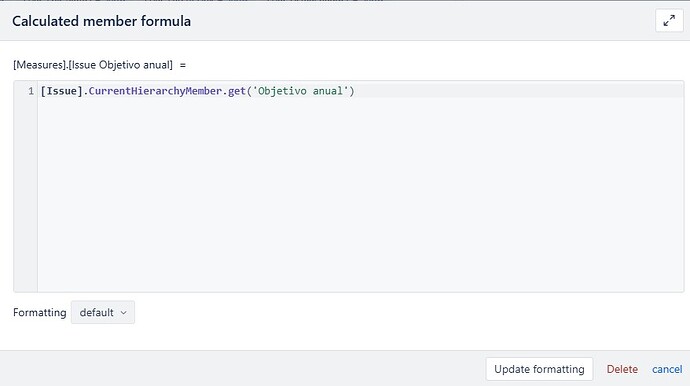Image resolution: width=690 pixels, height=386 pixels.
Task: Click the Calculated member formula title
Action: click(102, 21)
